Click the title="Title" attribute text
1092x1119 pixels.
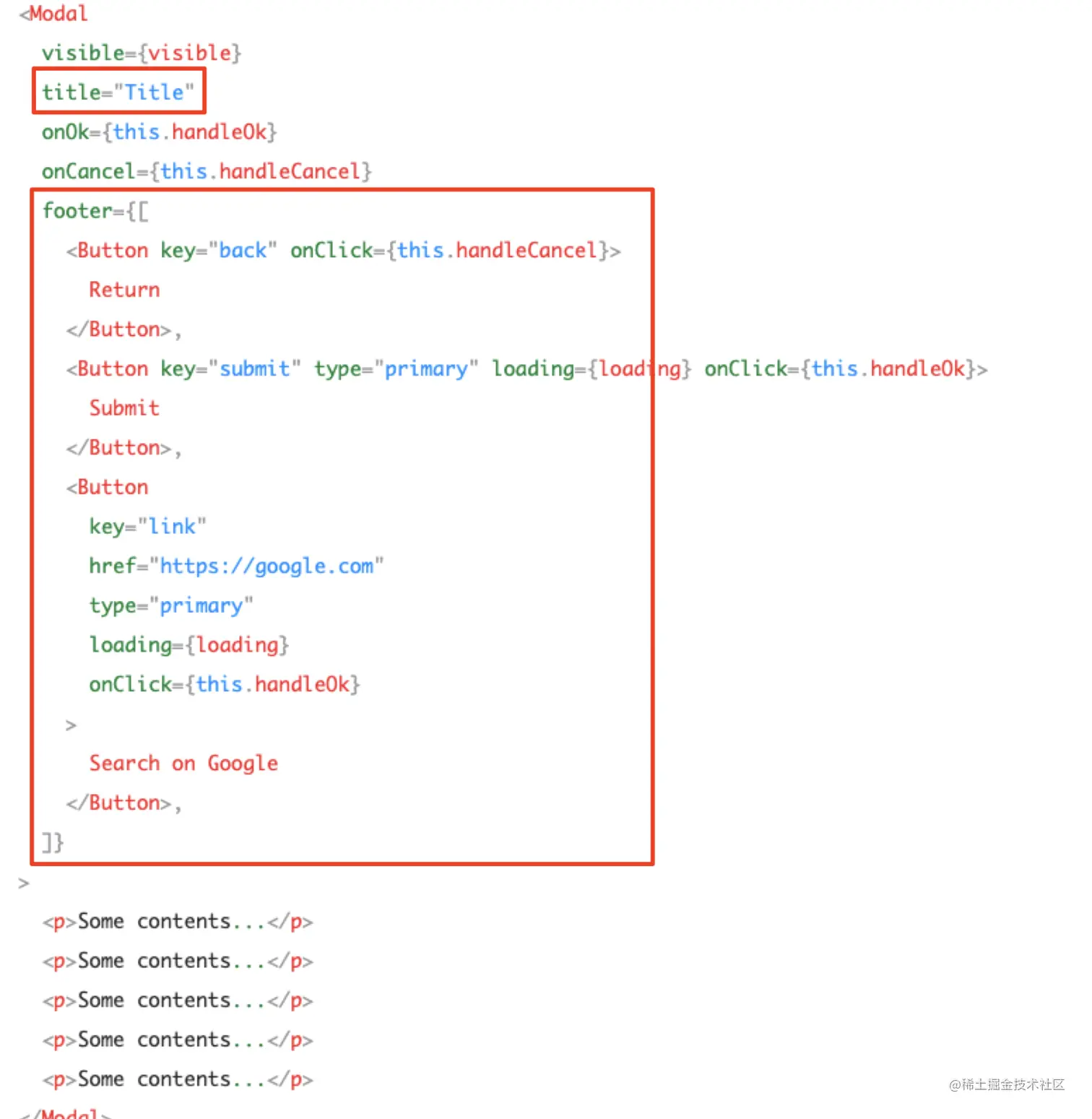point(118,92)
